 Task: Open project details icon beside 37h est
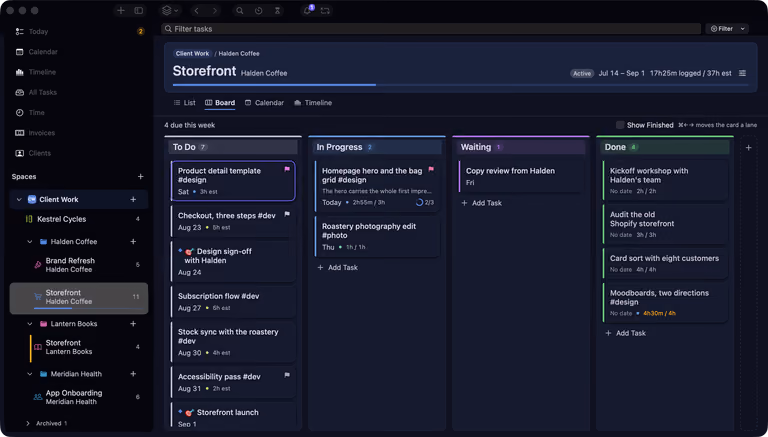[x=743, y=73]
